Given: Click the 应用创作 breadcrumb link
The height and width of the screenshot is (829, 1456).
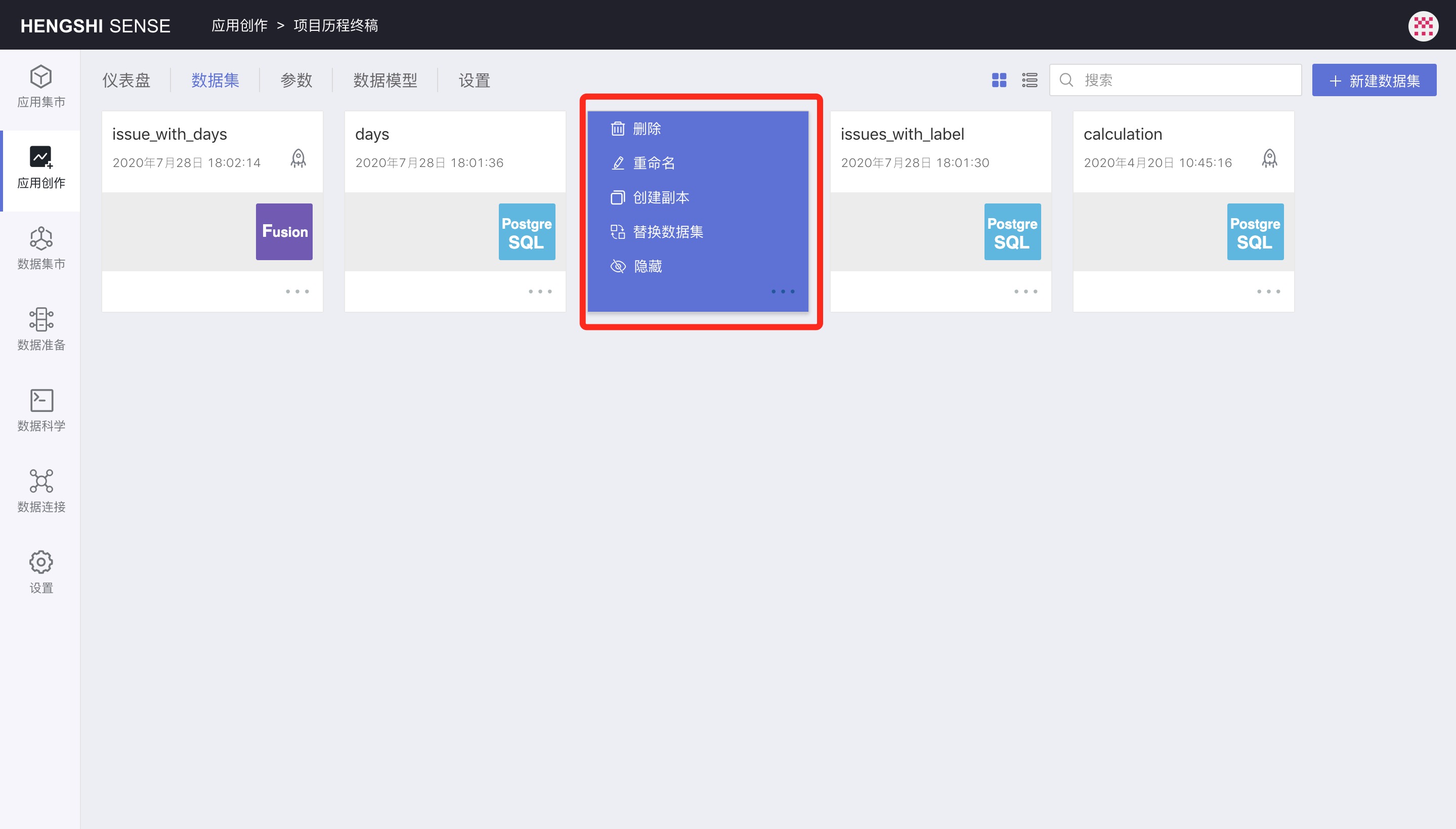Looking at the screenshot, I should pos(239,26).
